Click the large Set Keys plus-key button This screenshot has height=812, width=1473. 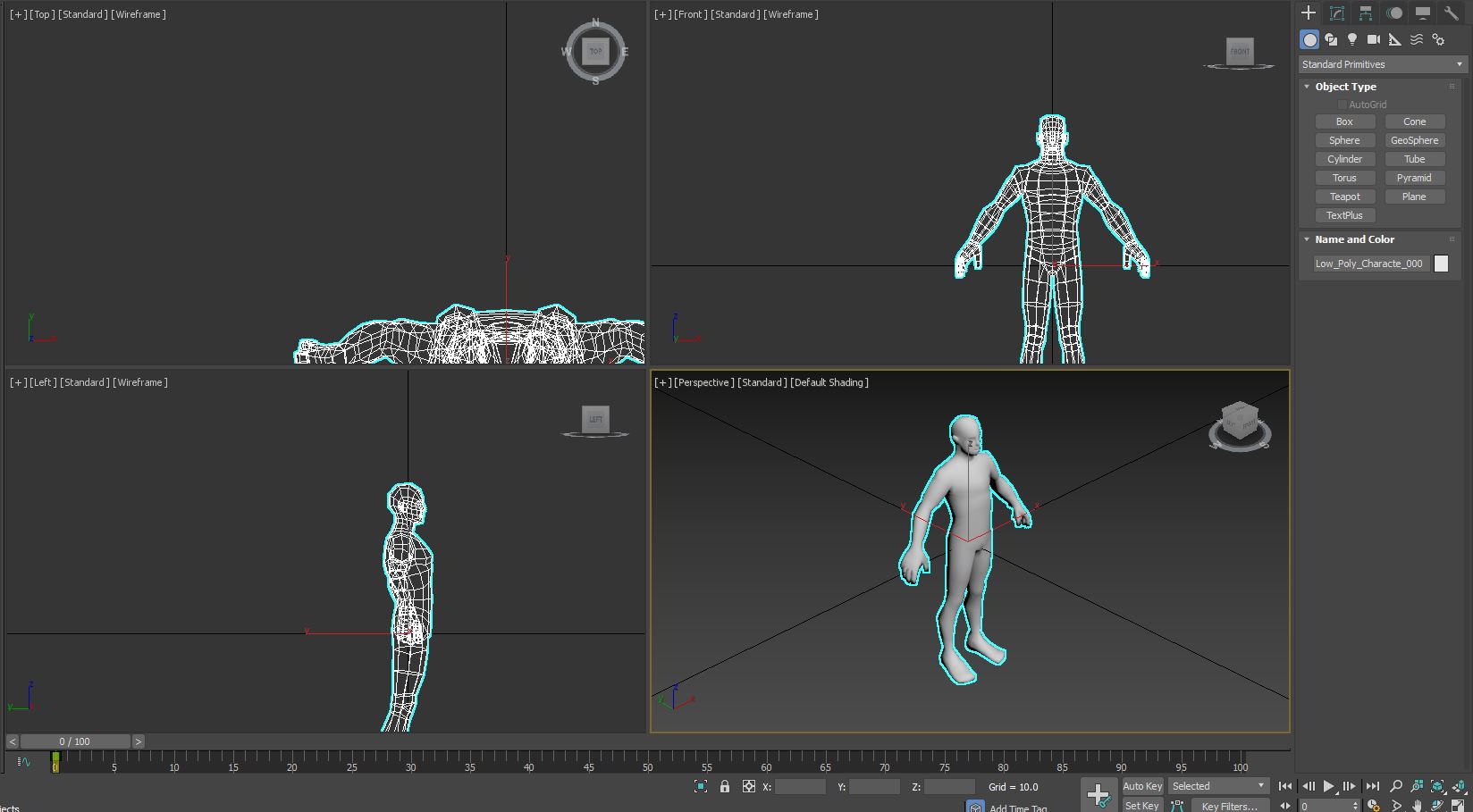(x=1098, y=794)
